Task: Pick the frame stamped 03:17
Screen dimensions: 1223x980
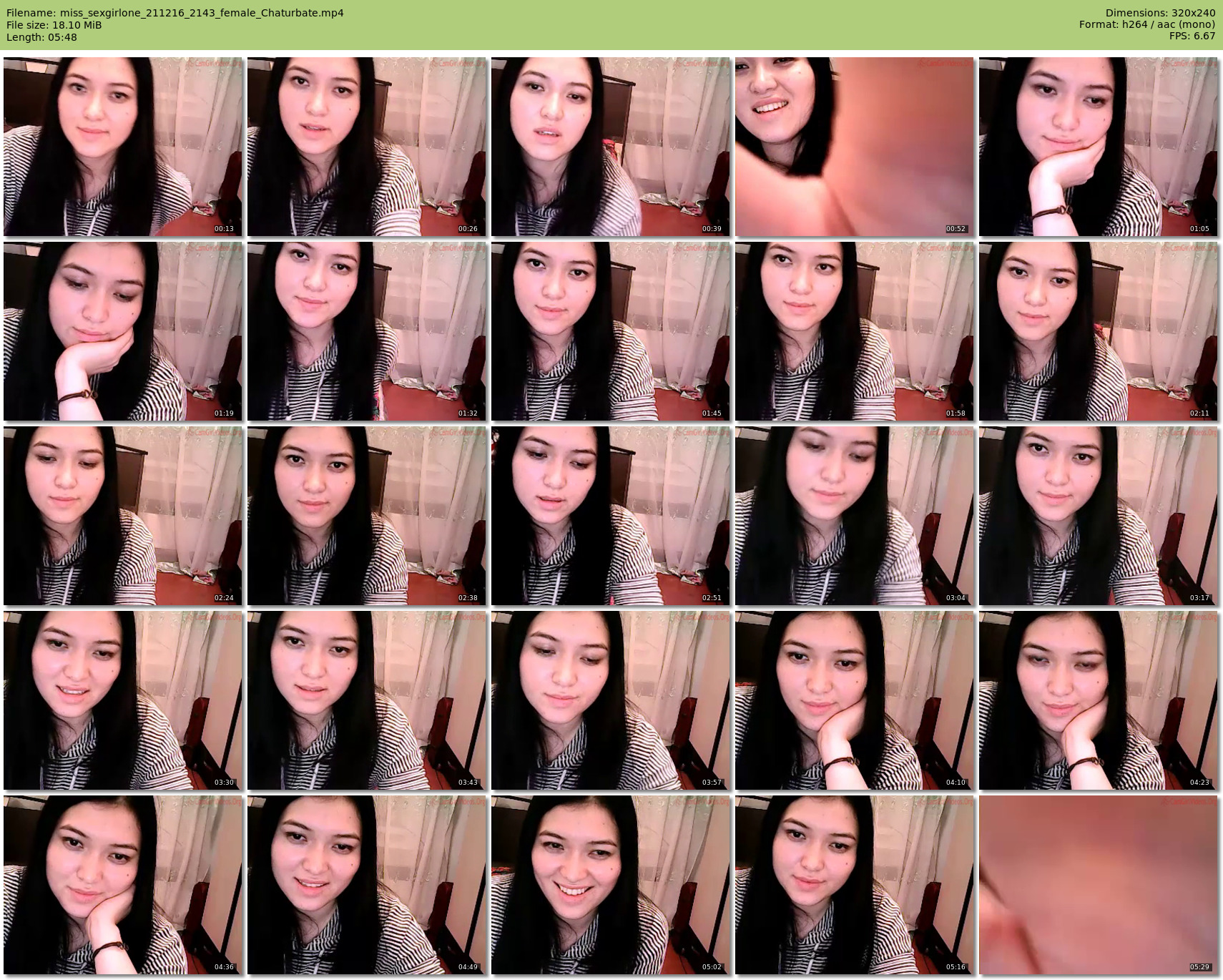Action: pos(1099,516)
